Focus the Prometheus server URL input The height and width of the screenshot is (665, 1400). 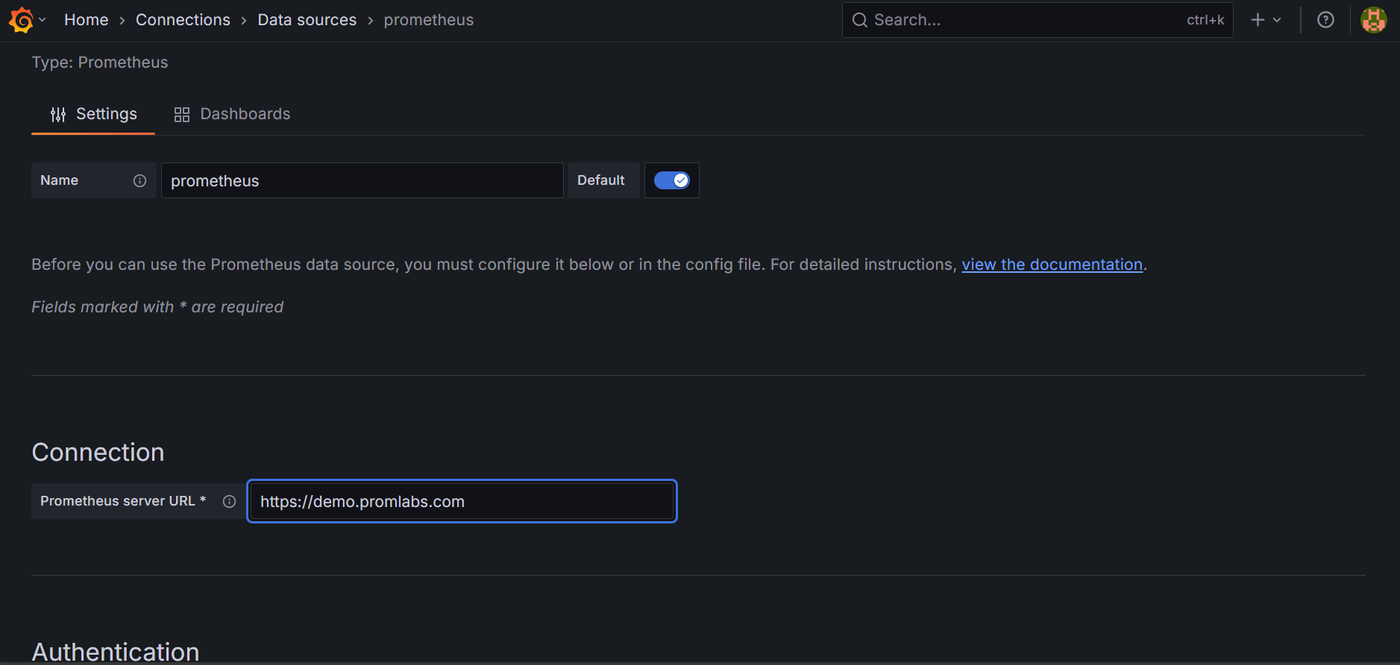[462, 502]
